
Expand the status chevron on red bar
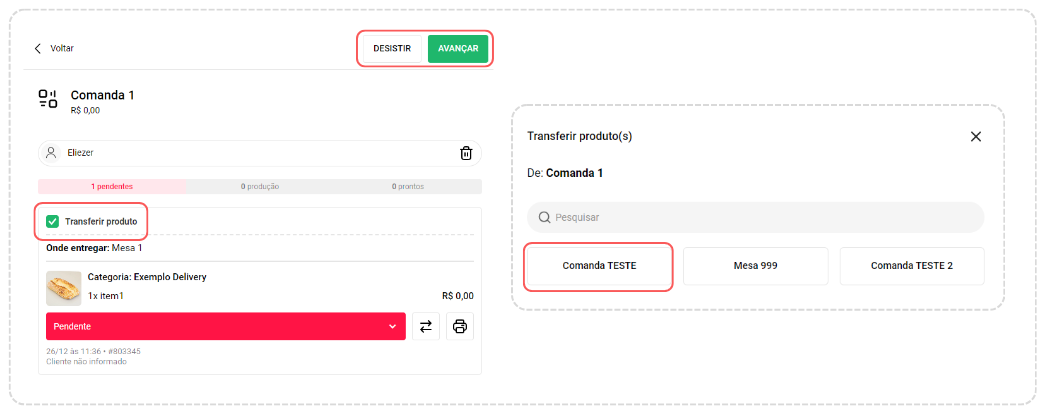[392, 326]
